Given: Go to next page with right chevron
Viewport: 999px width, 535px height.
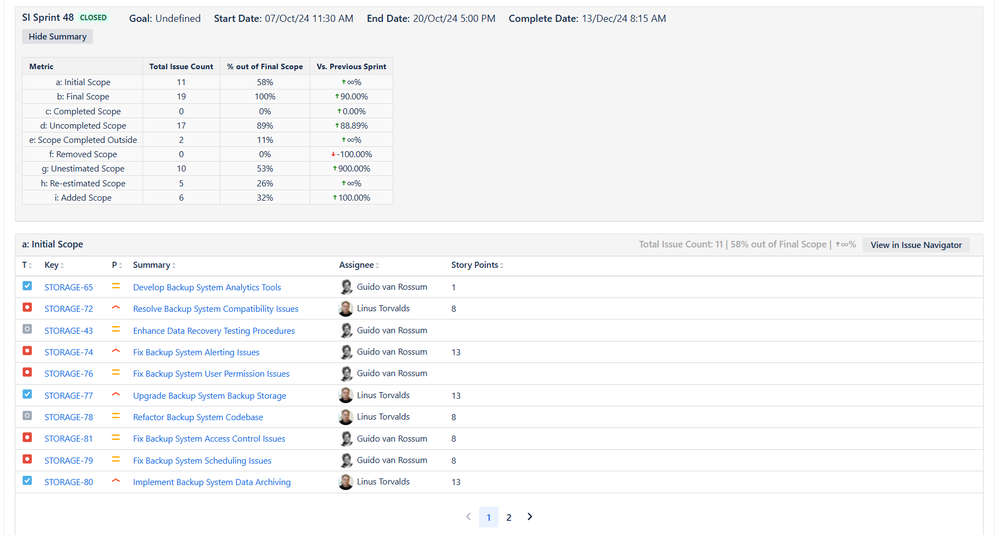Looking at the screenshot, I should (529, 517).
